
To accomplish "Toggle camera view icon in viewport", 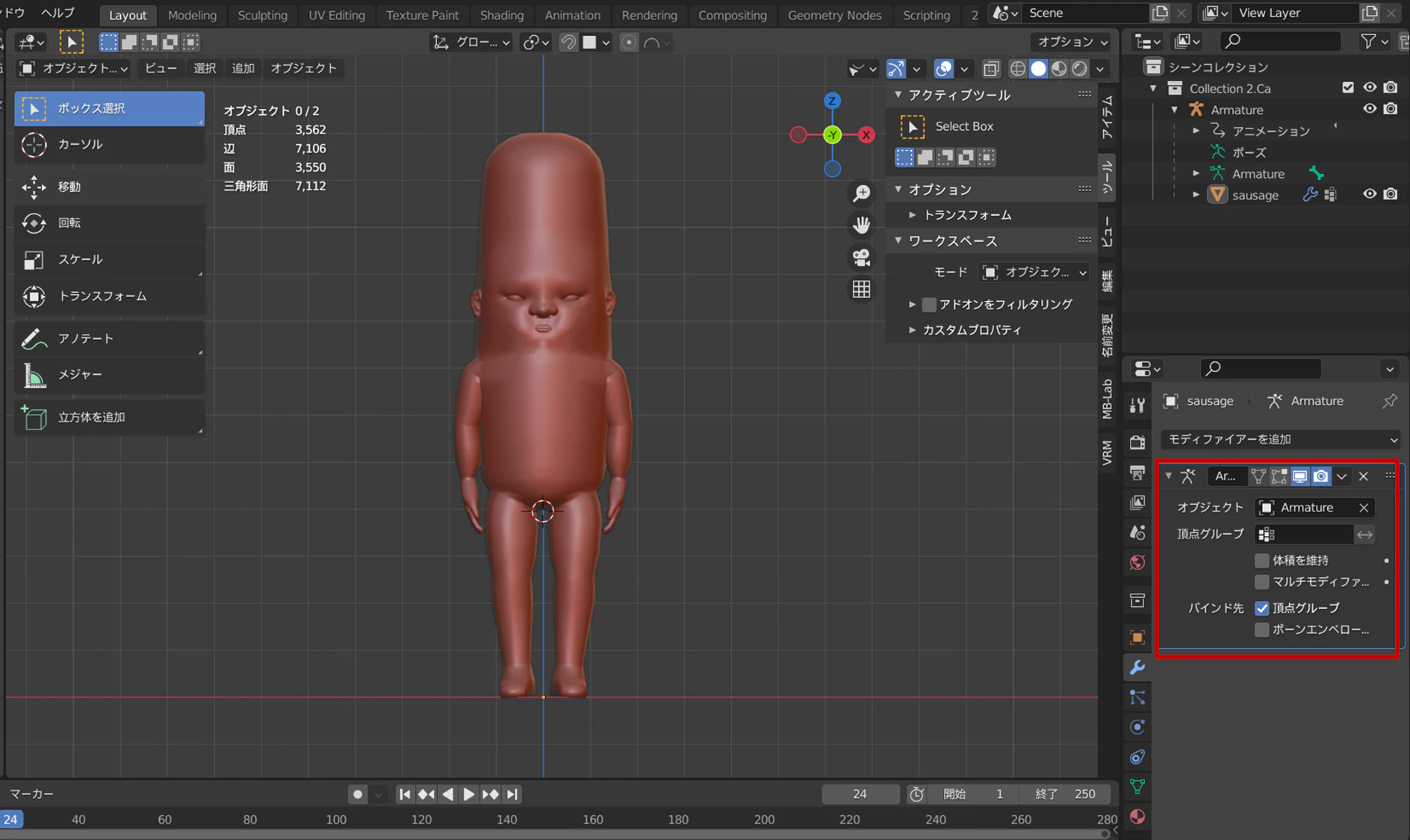I will [x=861, y=257].
